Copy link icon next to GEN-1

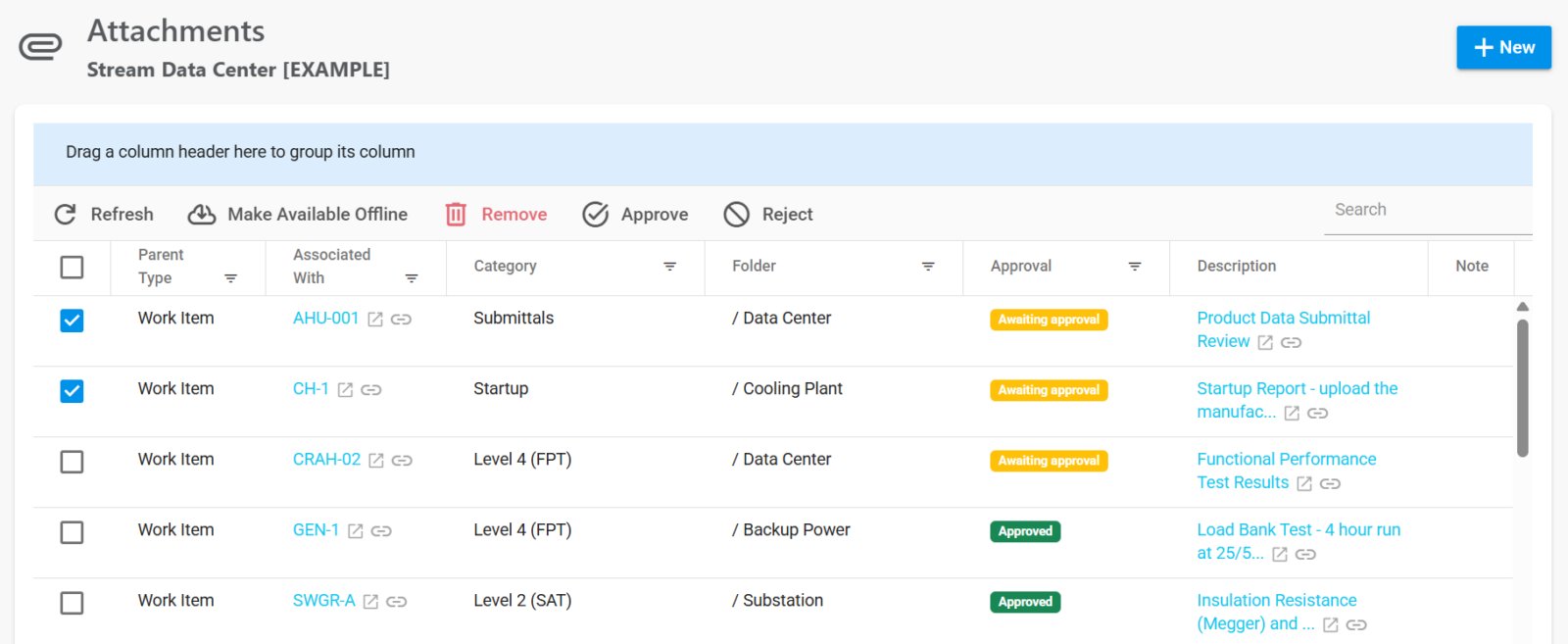[382, 531]
